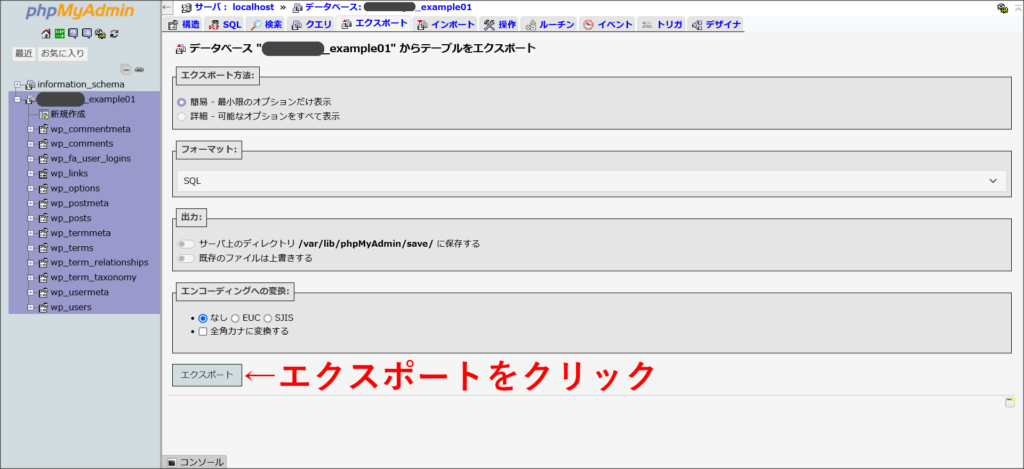Viewport: 1024px width, 469px height.
Task: Click the データベース _example01 breadcrumb link
Action: pos(389,7)
